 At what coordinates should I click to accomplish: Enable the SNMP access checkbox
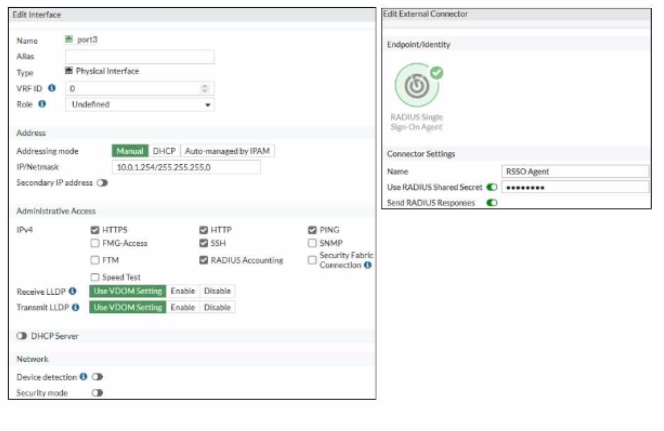tap(312, 243)
